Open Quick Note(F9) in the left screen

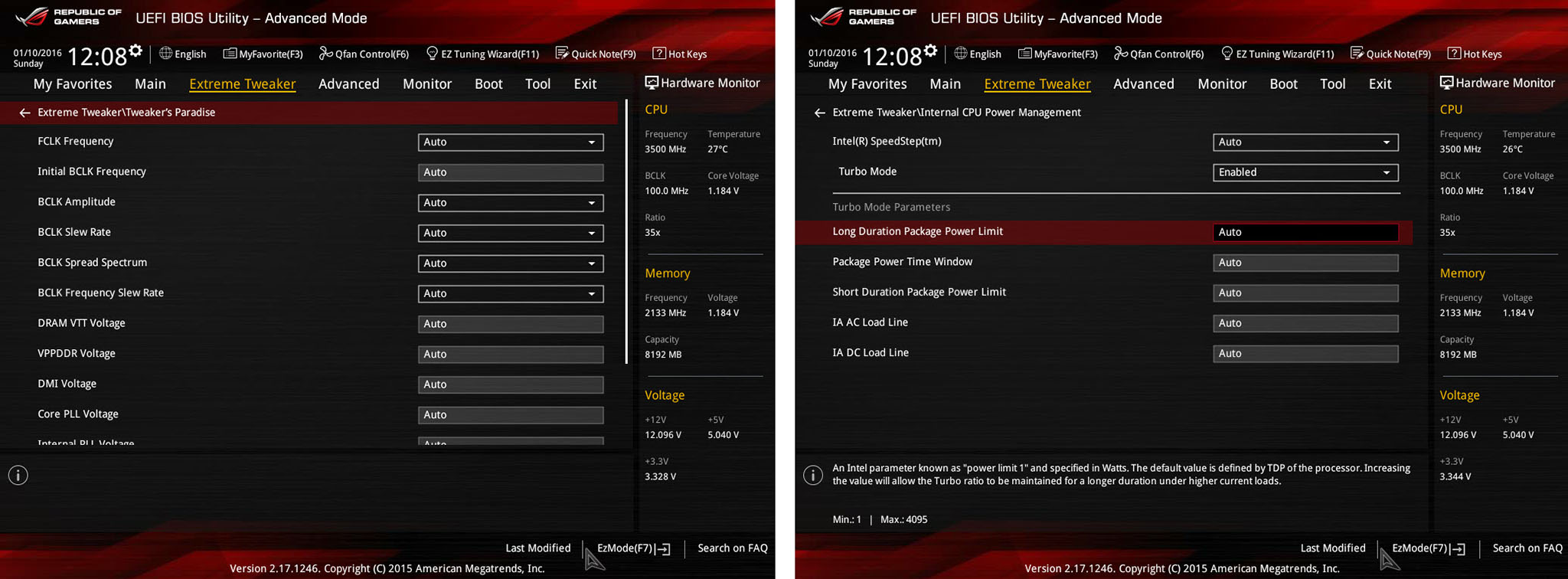click(x=596, y=54)
